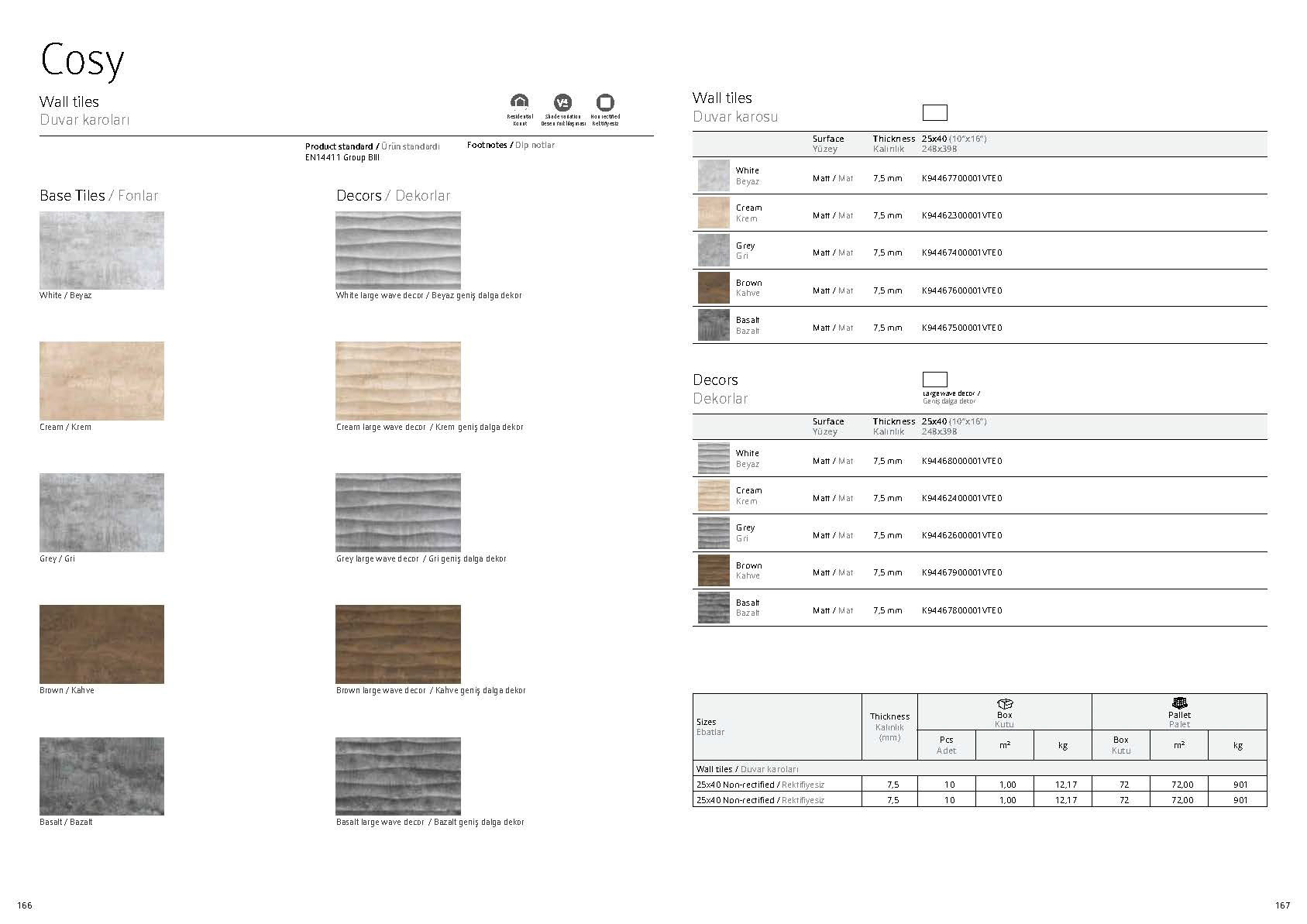Screen dimensions: 1307x924
Task: Click product code K94467600001VTE0
Action: [961, 290]
